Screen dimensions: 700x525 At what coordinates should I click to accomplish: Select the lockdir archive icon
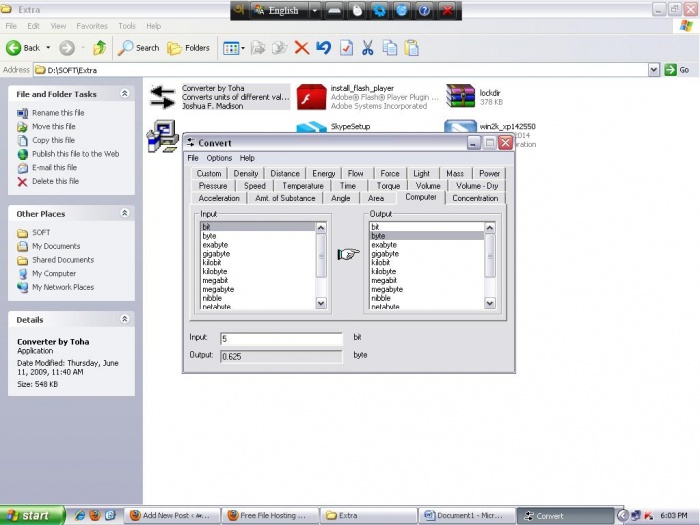(460, 96)
